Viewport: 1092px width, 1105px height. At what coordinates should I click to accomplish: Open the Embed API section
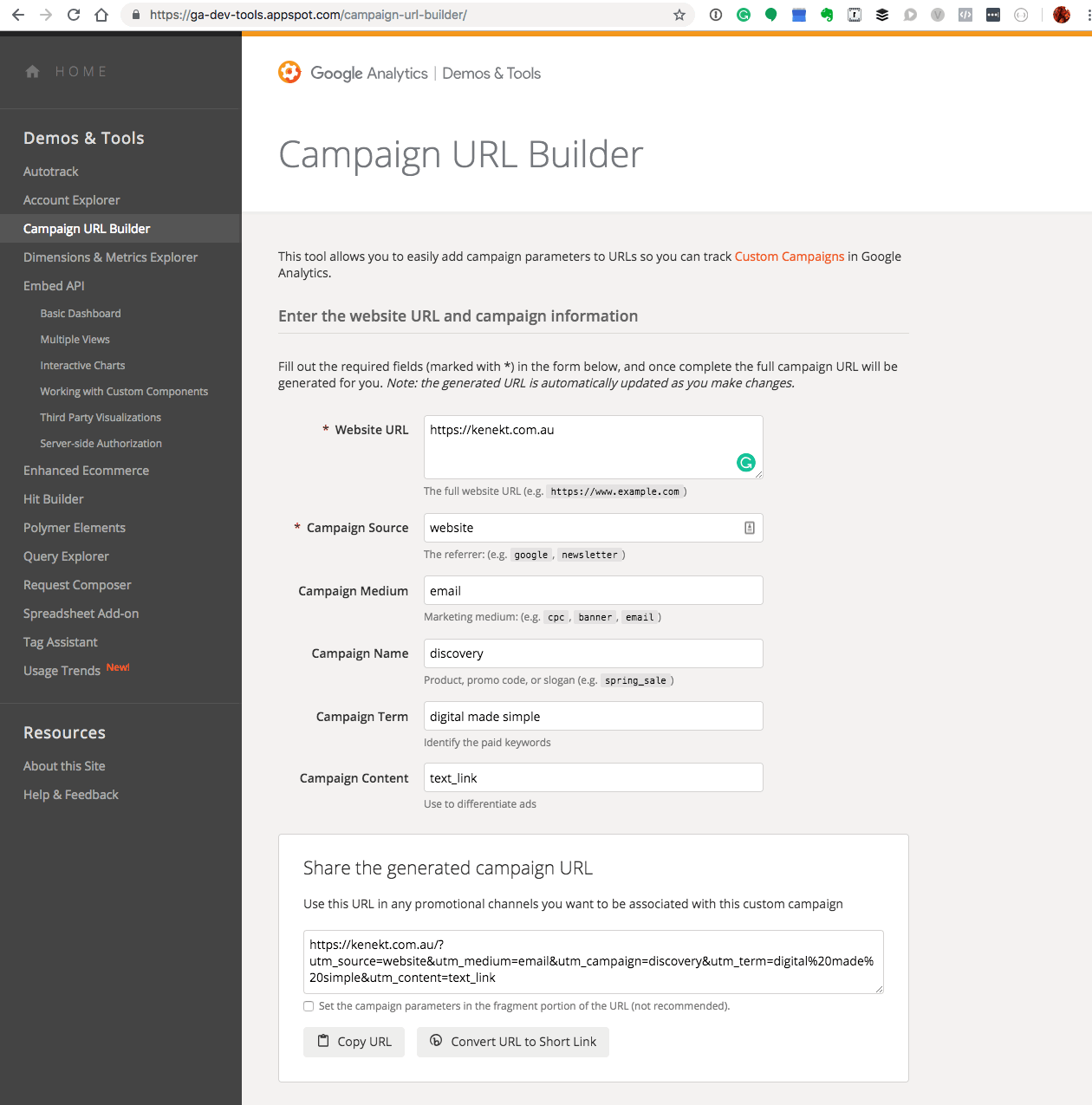point(54,286)
